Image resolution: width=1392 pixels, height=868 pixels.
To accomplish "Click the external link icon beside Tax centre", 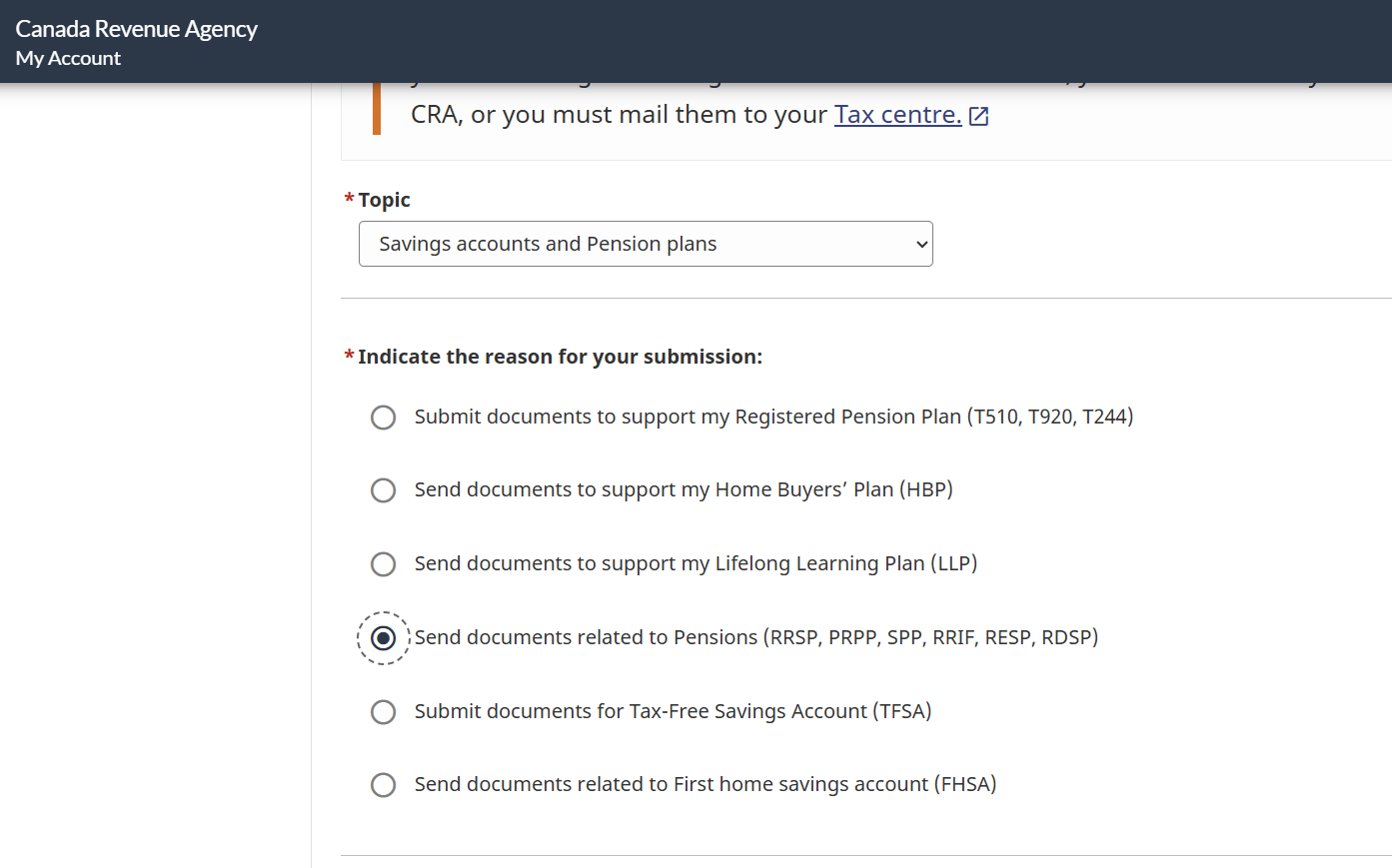I will (979, 116).
